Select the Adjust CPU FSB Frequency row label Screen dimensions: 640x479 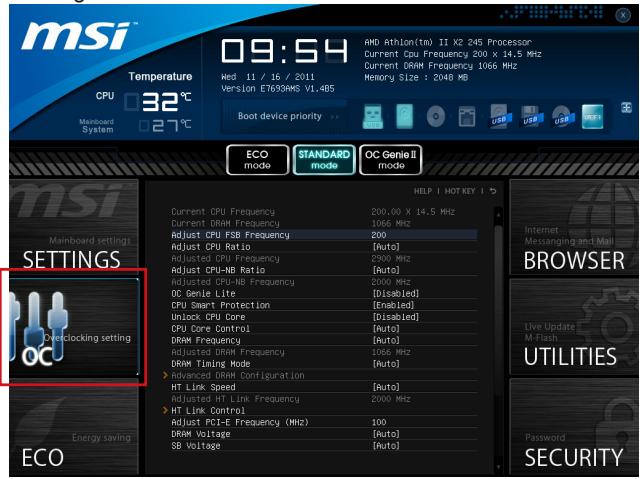coord(230,235)
